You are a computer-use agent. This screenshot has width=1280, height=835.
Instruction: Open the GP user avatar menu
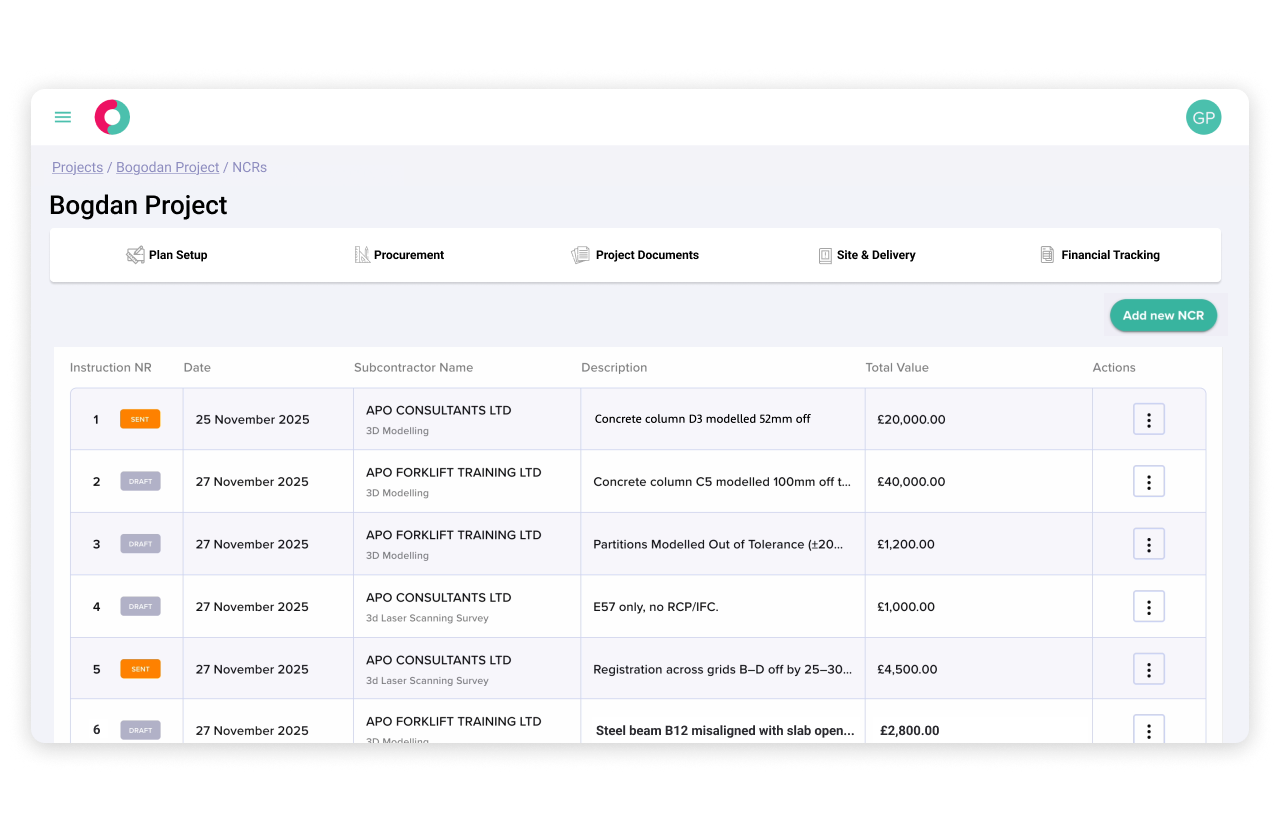pos(1203,118)
